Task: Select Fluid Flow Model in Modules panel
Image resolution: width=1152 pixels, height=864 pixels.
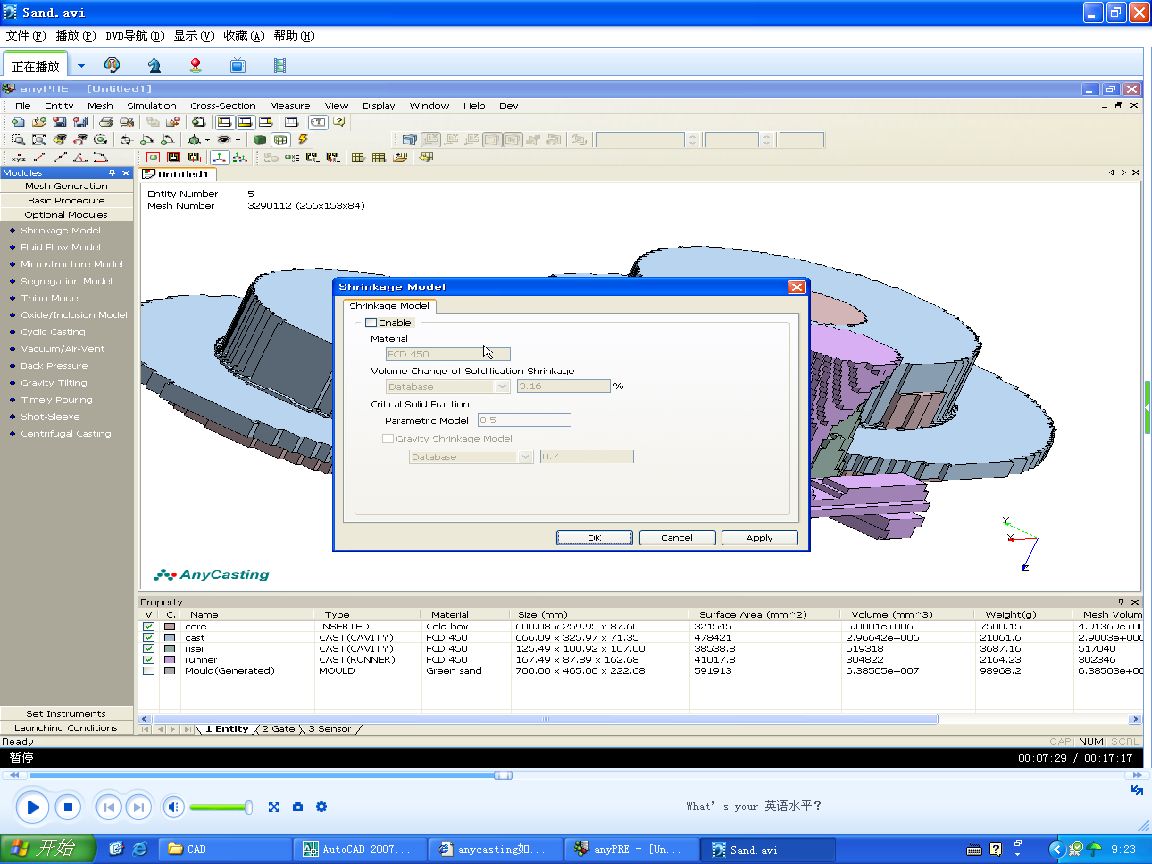Action: (60, 247)
